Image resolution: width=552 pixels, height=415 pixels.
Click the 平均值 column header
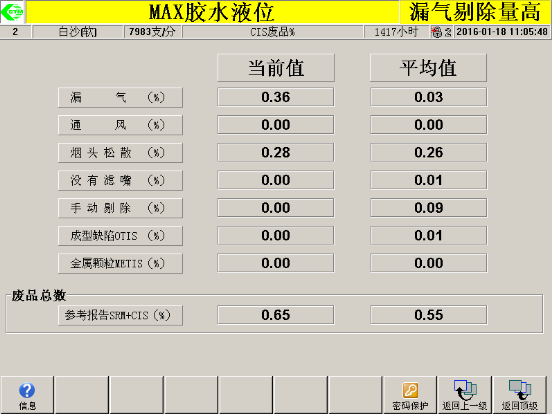point(428,68)
